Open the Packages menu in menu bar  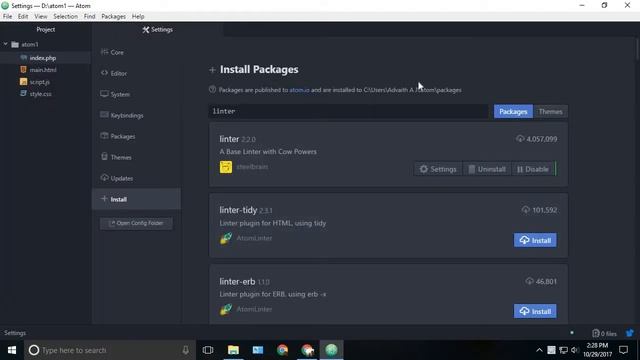point(113,16)
